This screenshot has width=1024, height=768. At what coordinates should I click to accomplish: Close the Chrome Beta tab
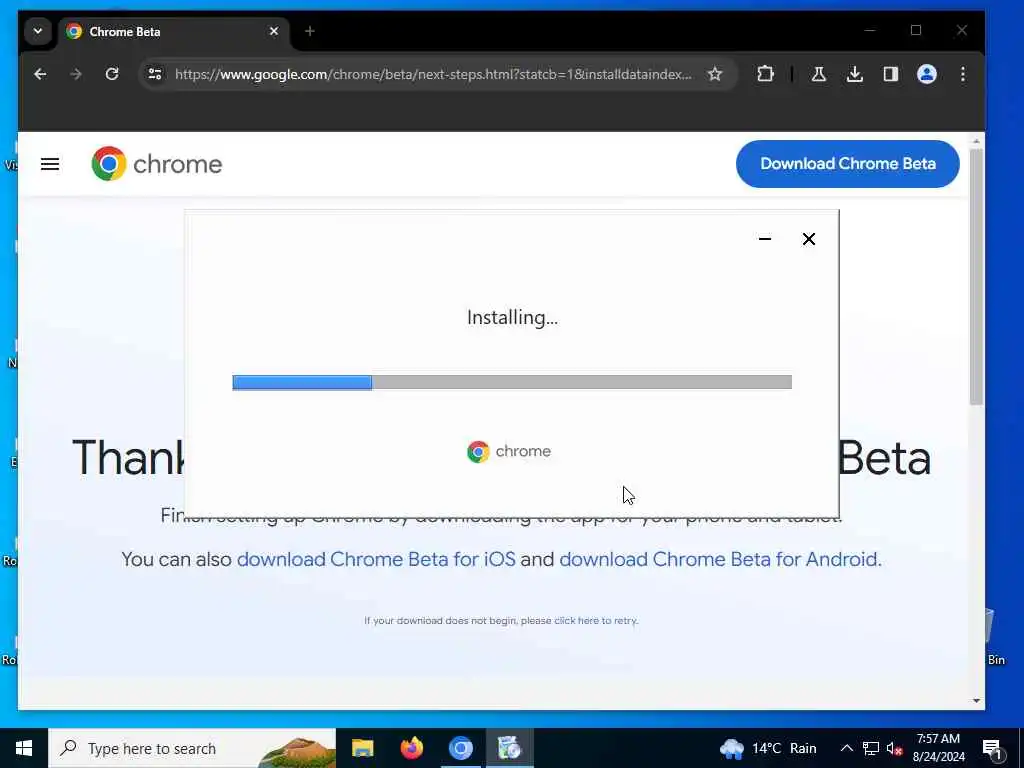(274, 31)
